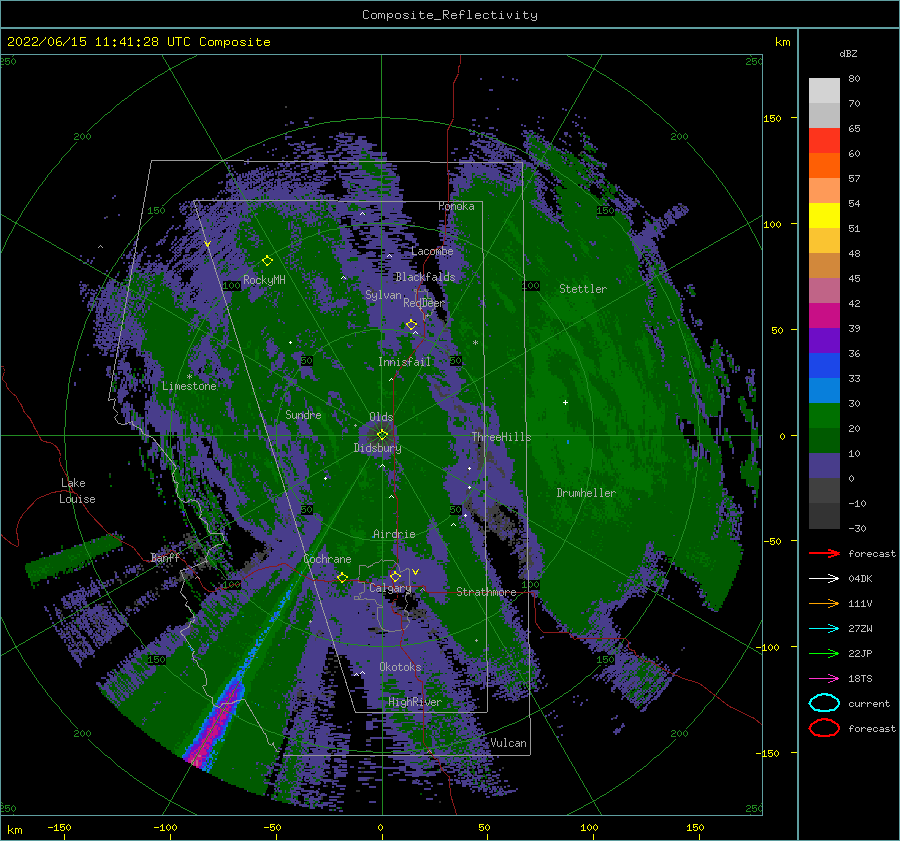Click the Strathmore town label

tap(486, 592)
